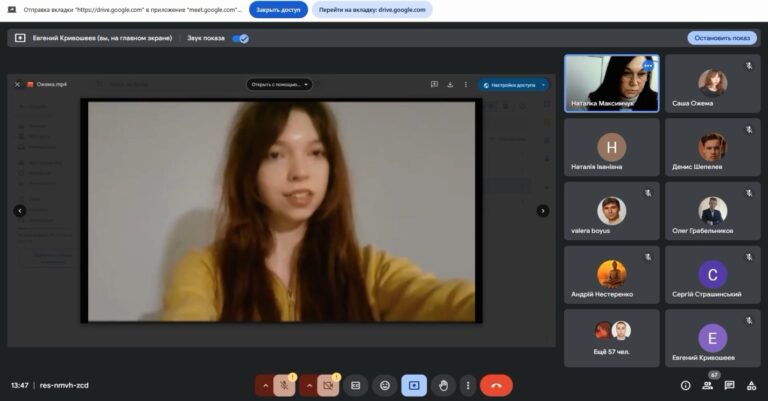Image resolution: width=768 pixels, height=401 pixels.
Task: Open the chat panel icon
Action: 729,385
